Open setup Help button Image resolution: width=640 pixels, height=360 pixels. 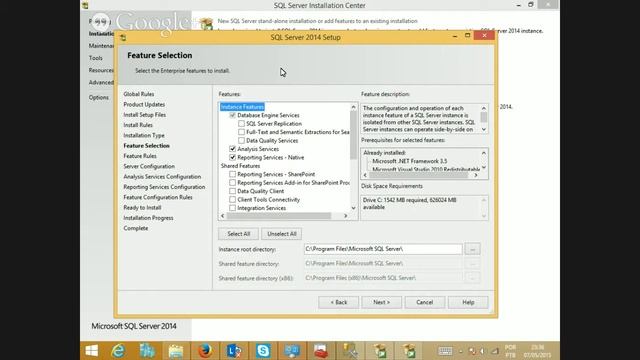468,302
